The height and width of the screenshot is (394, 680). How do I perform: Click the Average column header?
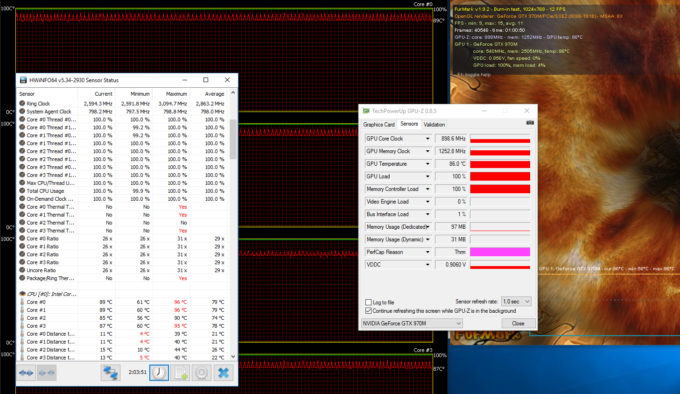point(214,94)
